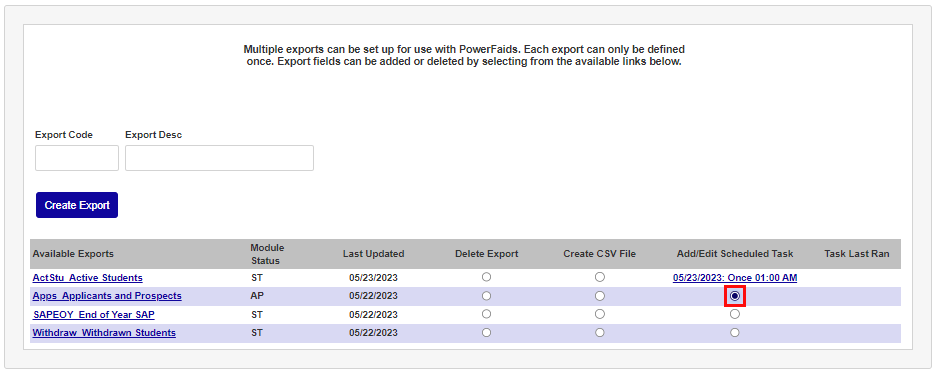The width and height of the screenshot is (936, 381).
Task: Click the ST status in ActStu row
Action: click(x=256, y=278)
